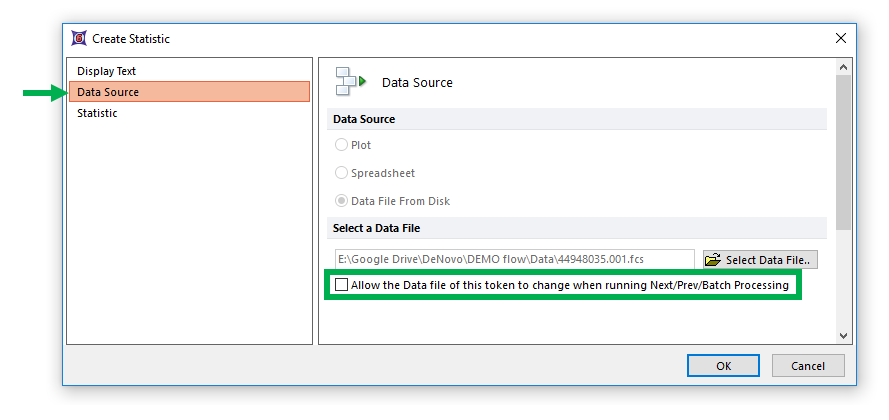
Task: Click the scrollbar down arrow
Action: pyautogui.click(x=843, y=336)
